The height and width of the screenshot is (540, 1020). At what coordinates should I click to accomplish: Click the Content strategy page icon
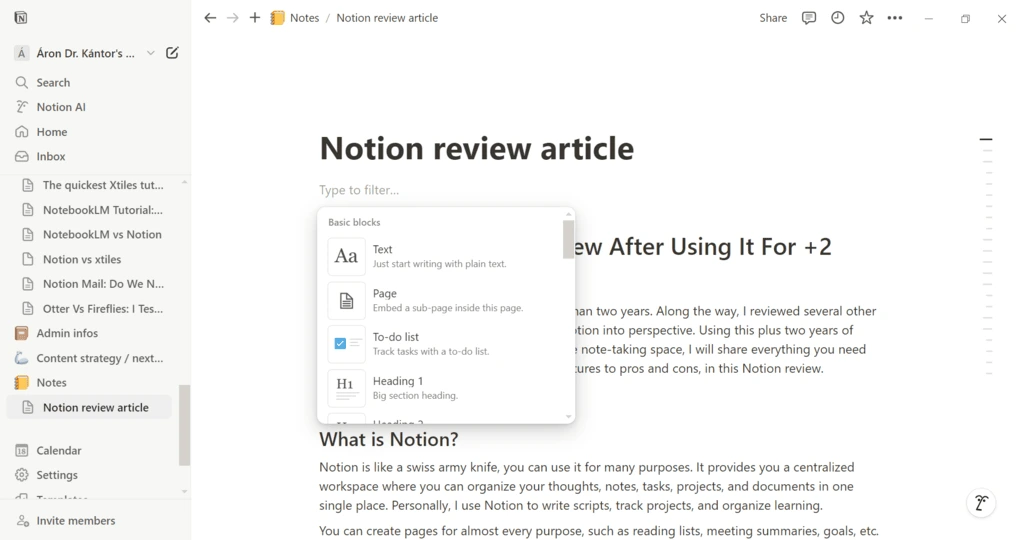21,358
